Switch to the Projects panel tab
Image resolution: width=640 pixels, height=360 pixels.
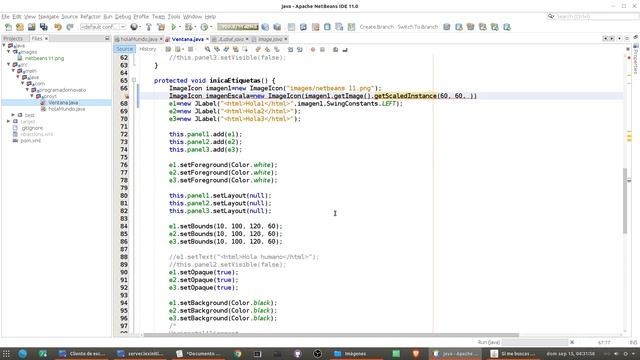coord(13,38)
